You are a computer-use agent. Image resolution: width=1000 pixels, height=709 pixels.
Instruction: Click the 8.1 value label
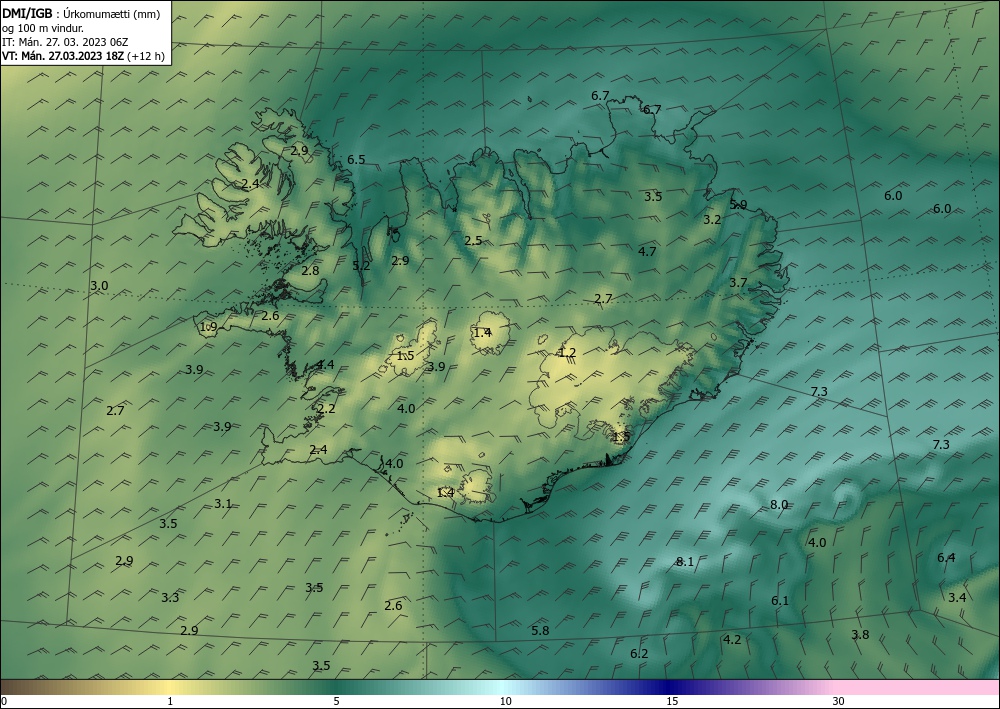click(x=684, y=562)
